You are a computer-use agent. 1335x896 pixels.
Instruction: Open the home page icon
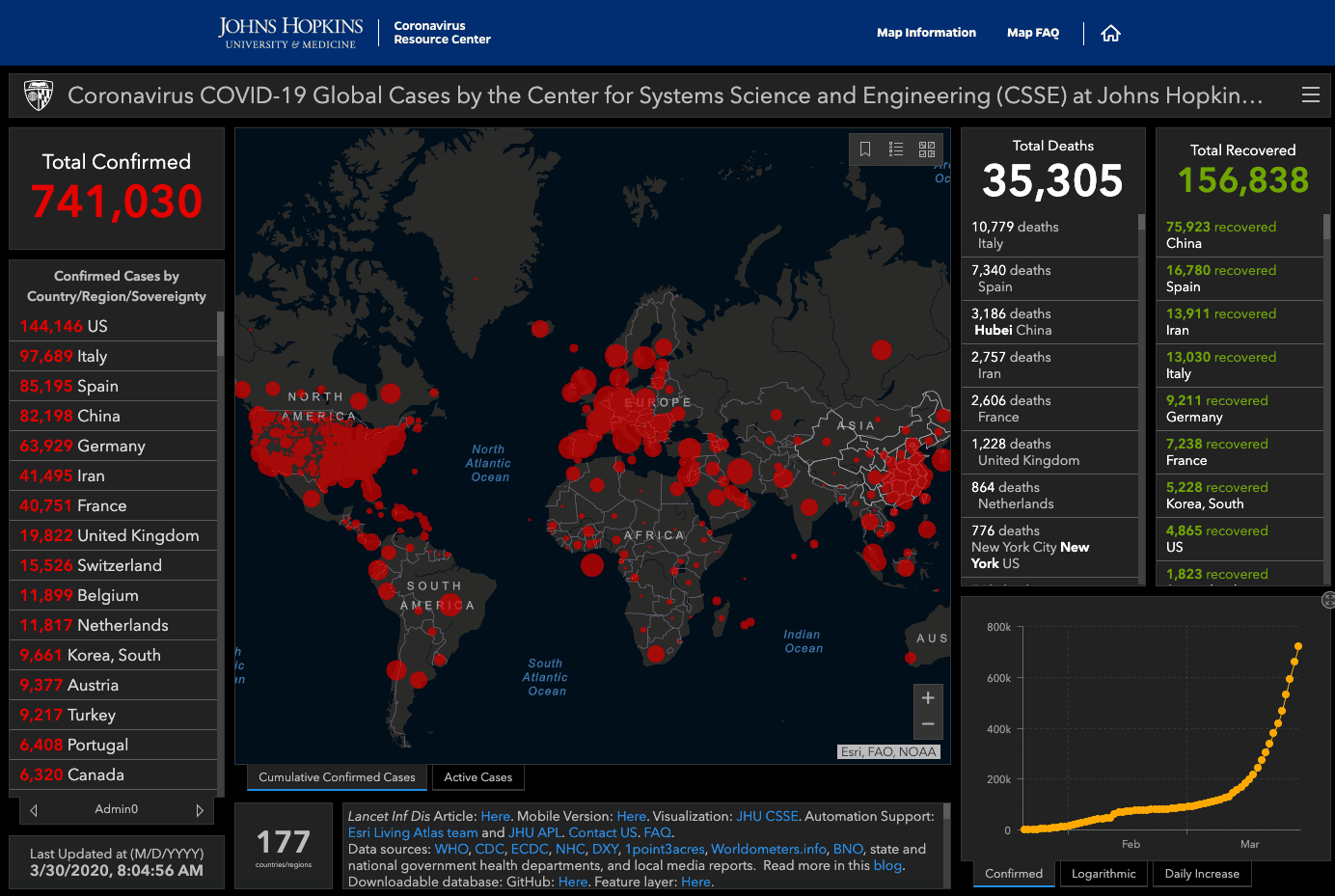click(x=1110, y=34)
